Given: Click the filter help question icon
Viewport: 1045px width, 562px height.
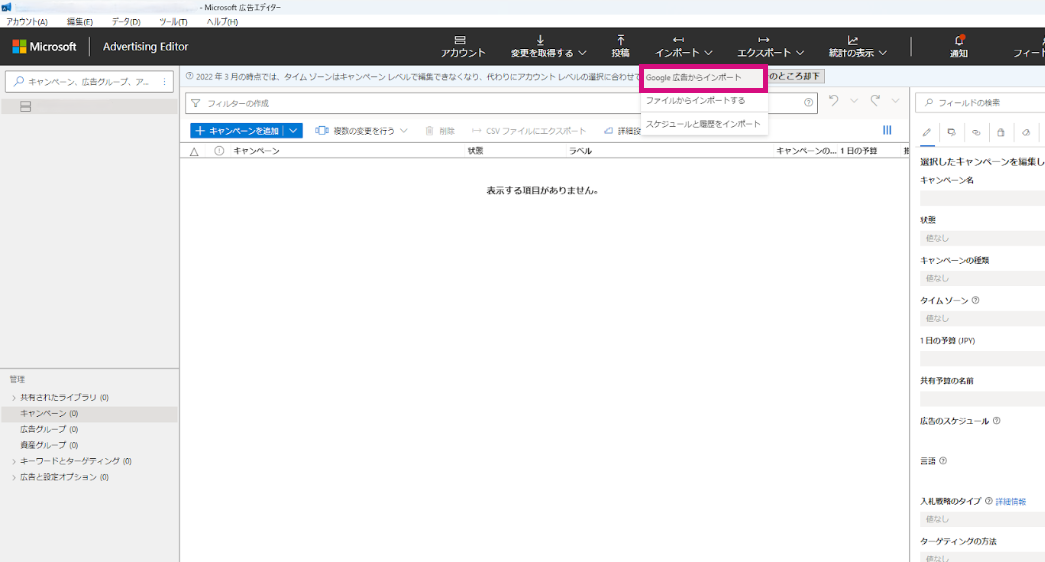Looking at the screenshot, I should click(x=808, y=103).
